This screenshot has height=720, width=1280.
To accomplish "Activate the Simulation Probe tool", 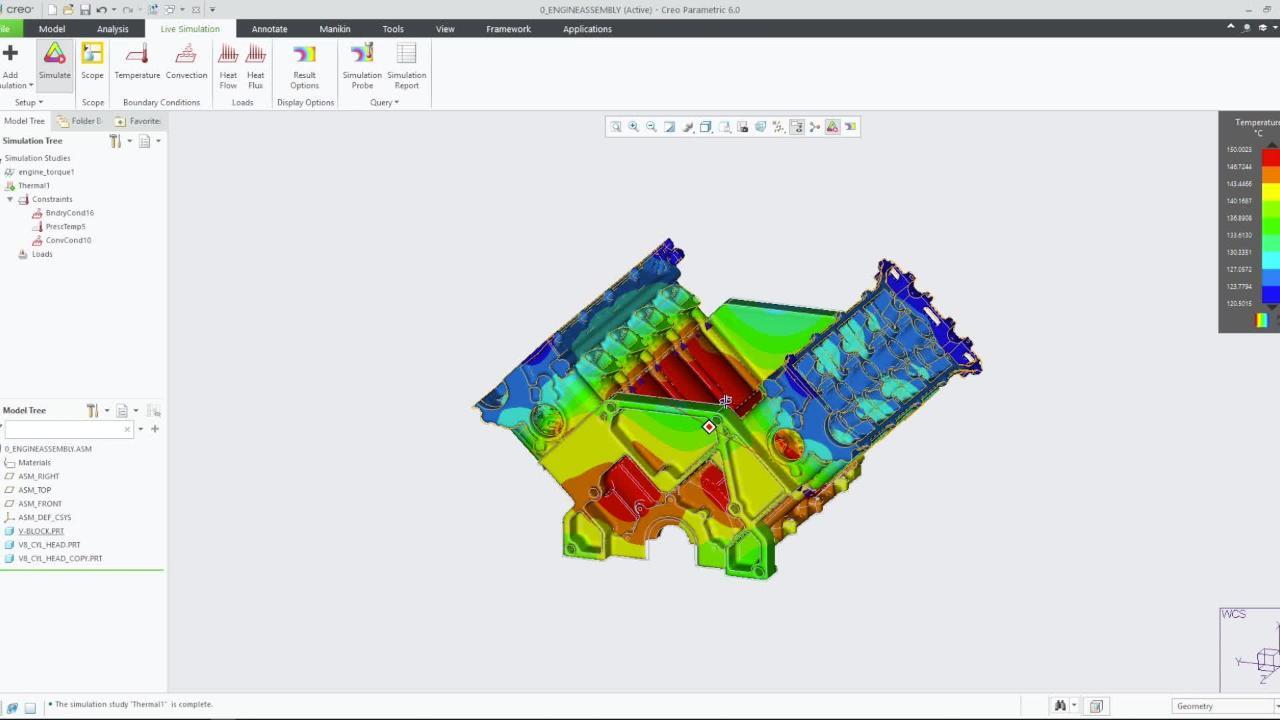I will [362, 66].
